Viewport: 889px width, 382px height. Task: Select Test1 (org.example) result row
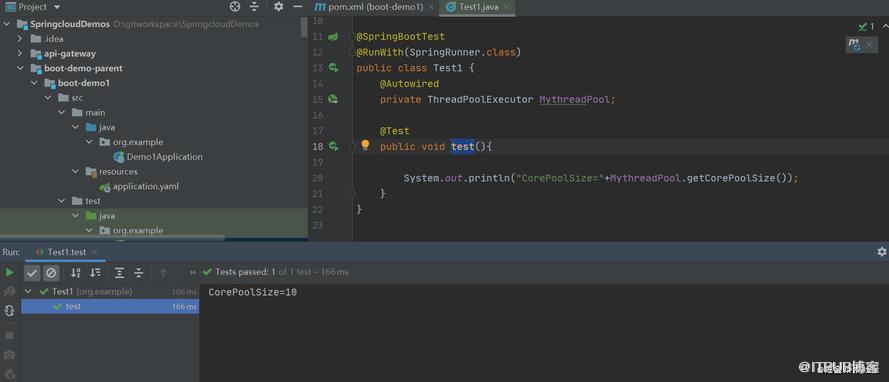pos(110,292)
